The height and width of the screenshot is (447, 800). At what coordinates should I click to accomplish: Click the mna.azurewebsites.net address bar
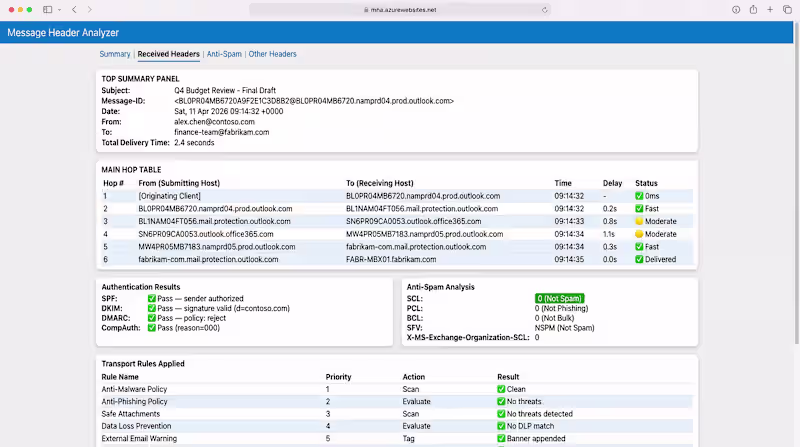400,9
